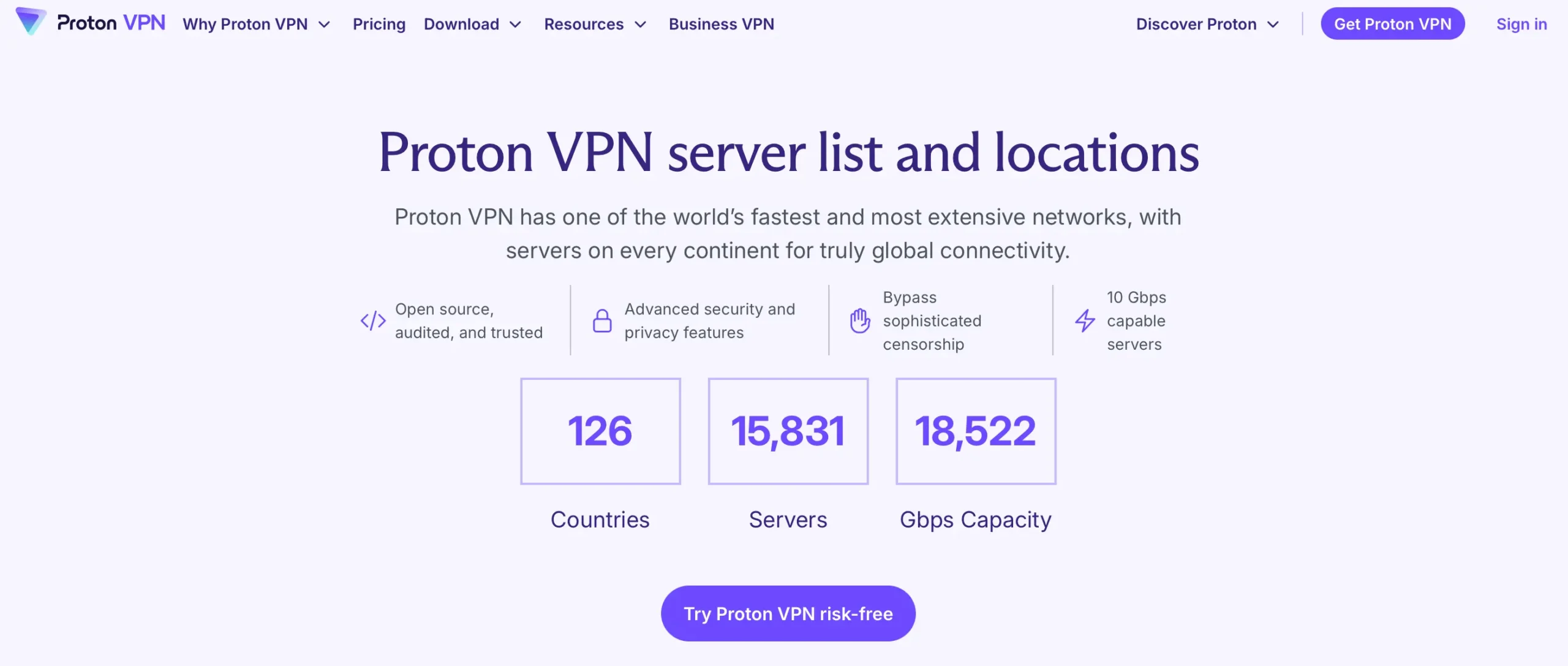Click the Get Proton VPN button
The image size is (1568, 666).
coord(1393,23)
